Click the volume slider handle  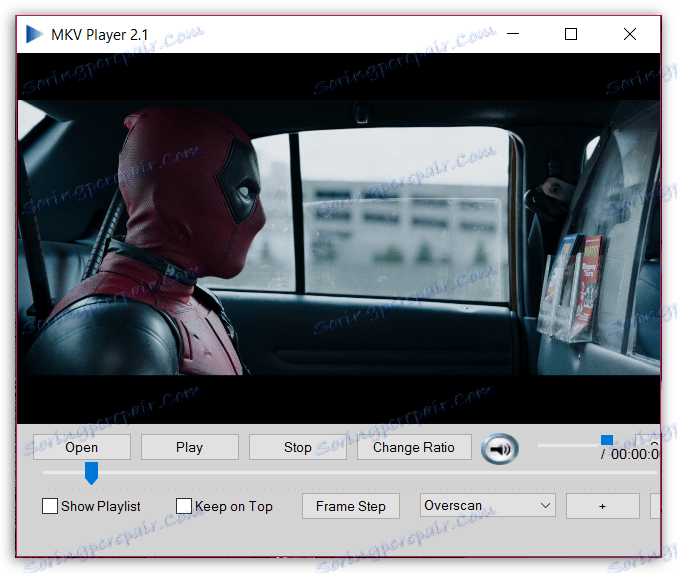(x=607, y=441)
